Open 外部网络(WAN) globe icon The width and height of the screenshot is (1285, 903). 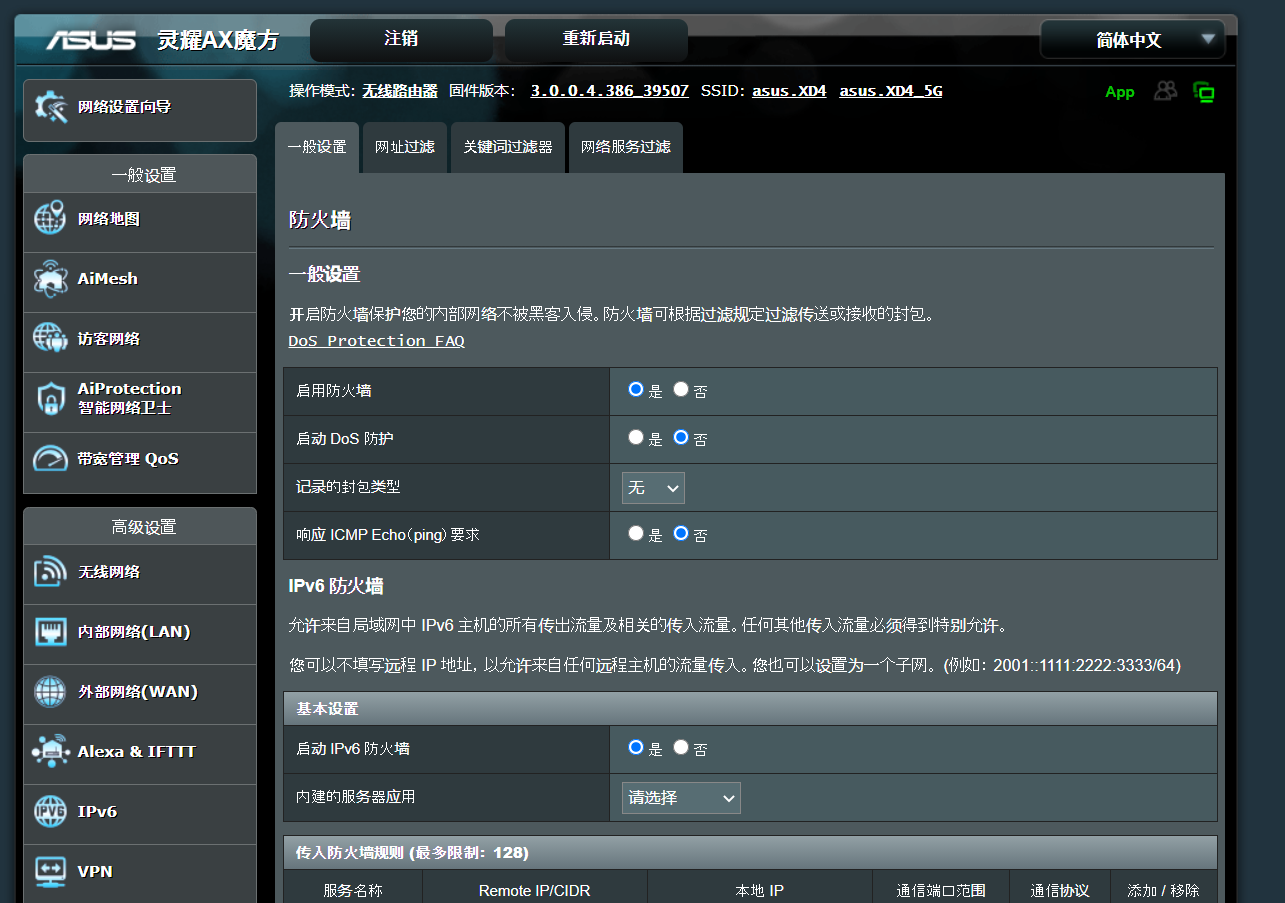click(x=50, y=692)
